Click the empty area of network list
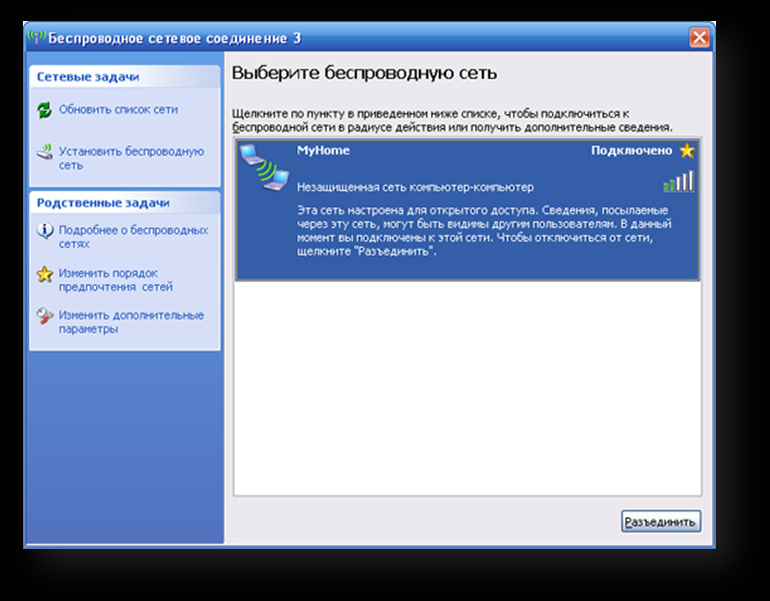 (467, 390)
